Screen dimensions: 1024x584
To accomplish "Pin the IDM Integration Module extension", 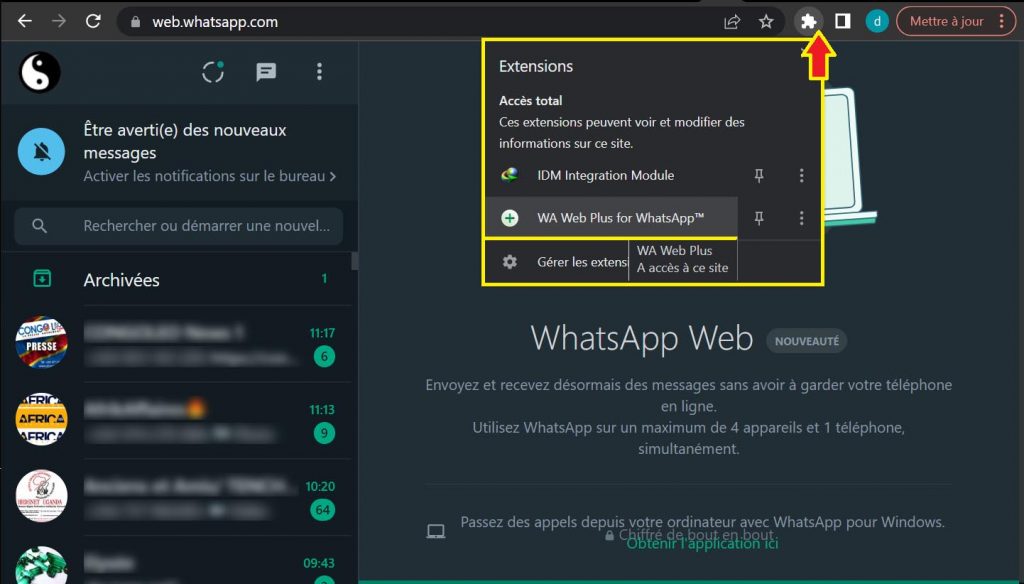I will click(x=759, y=175).
